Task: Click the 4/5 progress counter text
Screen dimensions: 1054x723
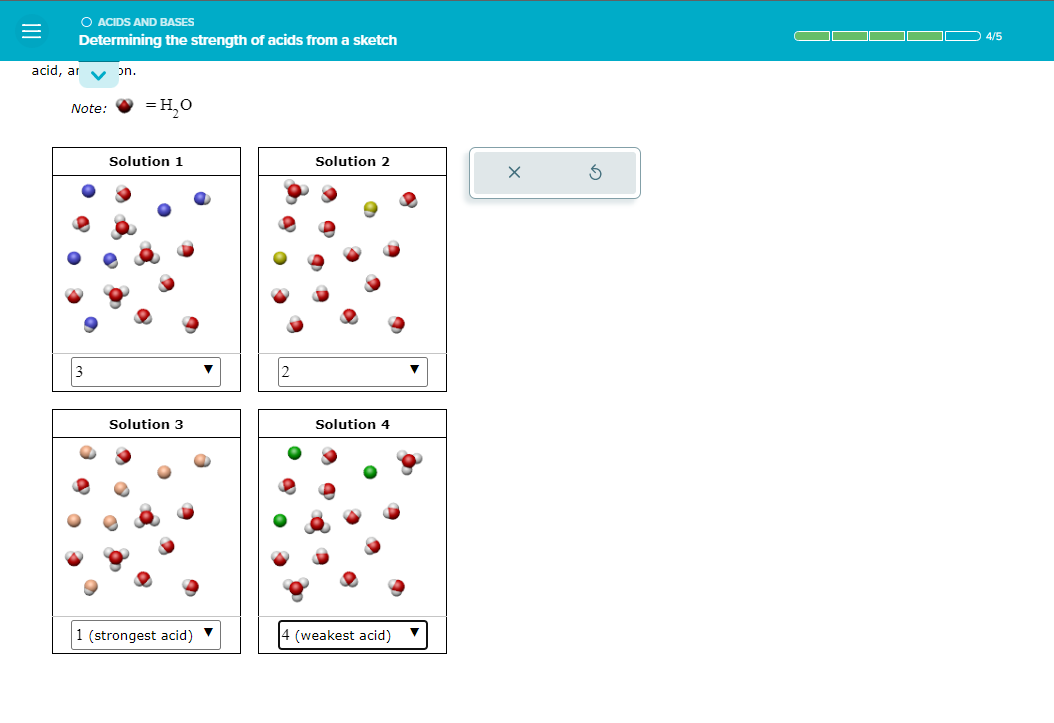Action: point(994,36)
